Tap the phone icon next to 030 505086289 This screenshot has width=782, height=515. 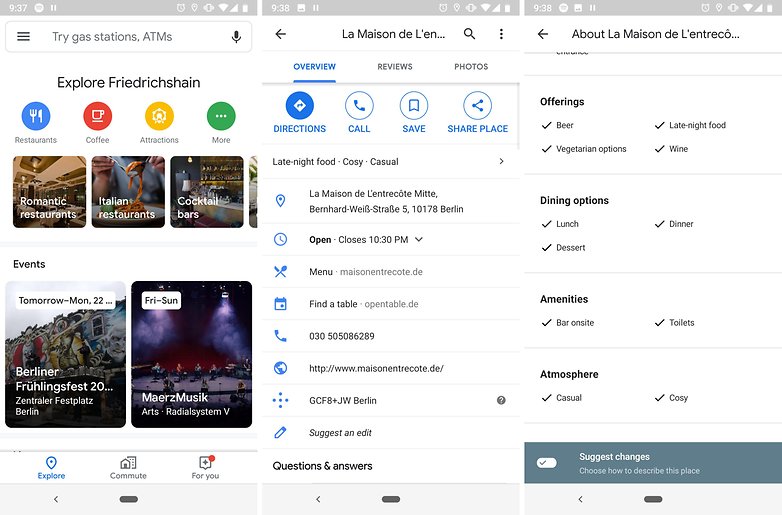point(280,336)
